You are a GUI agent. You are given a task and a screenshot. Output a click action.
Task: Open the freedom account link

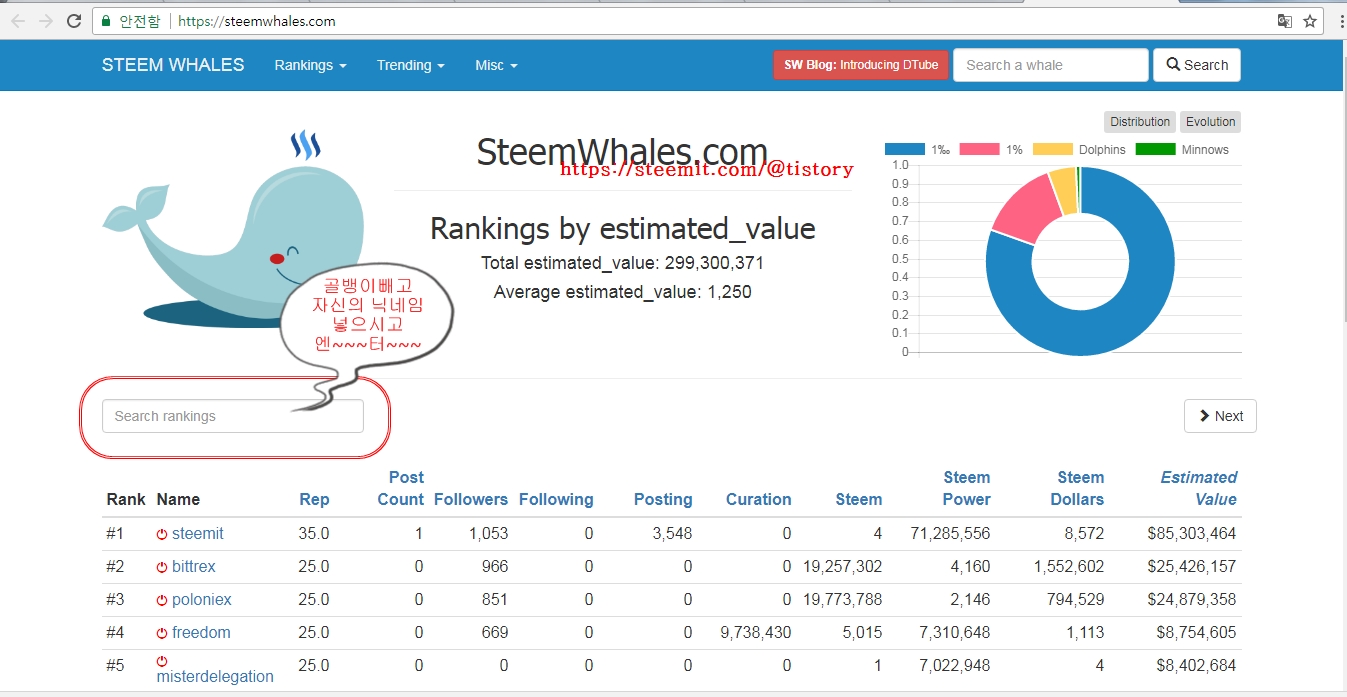point(201,633)
